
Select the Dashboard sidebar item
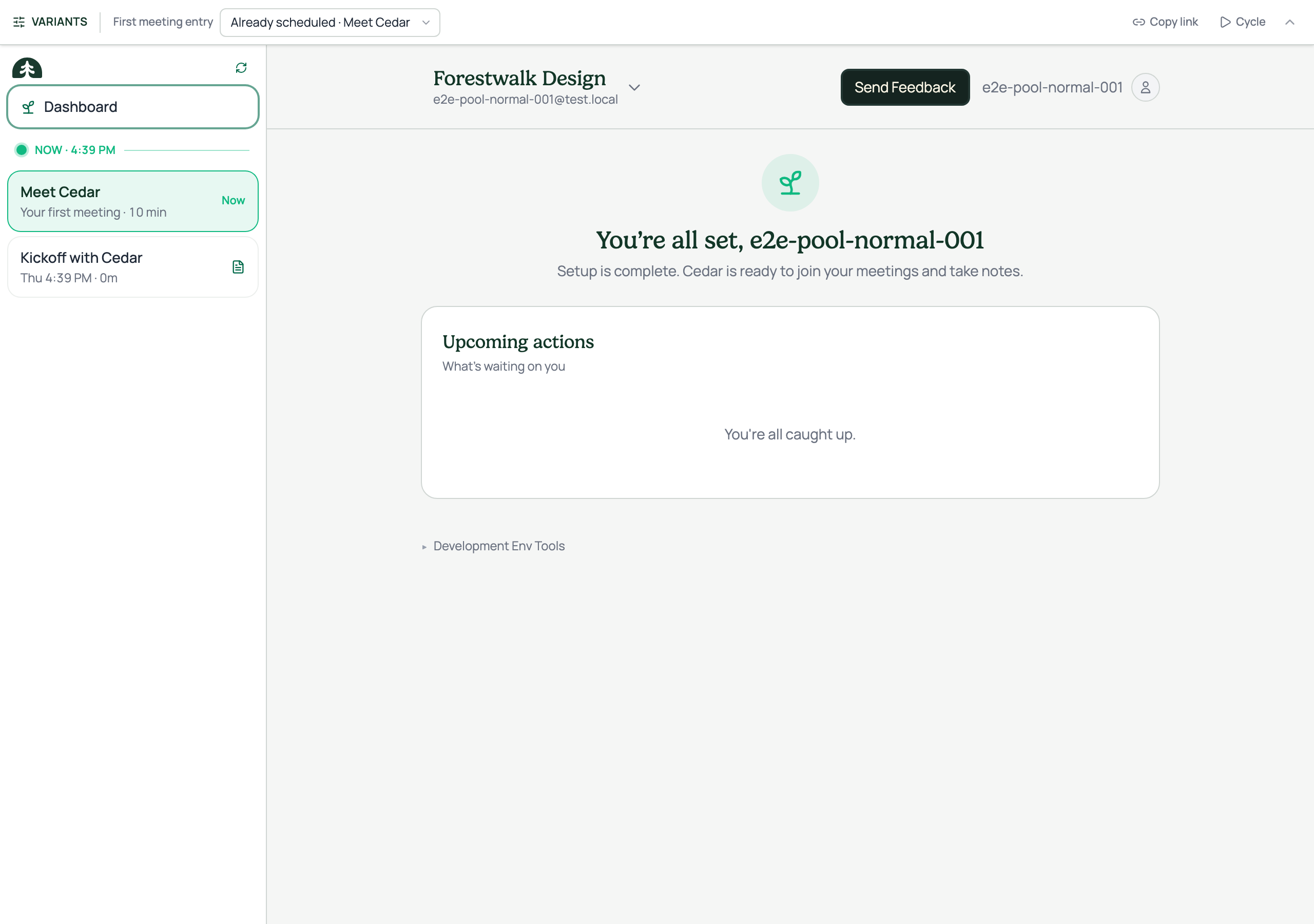coord(133,107)
